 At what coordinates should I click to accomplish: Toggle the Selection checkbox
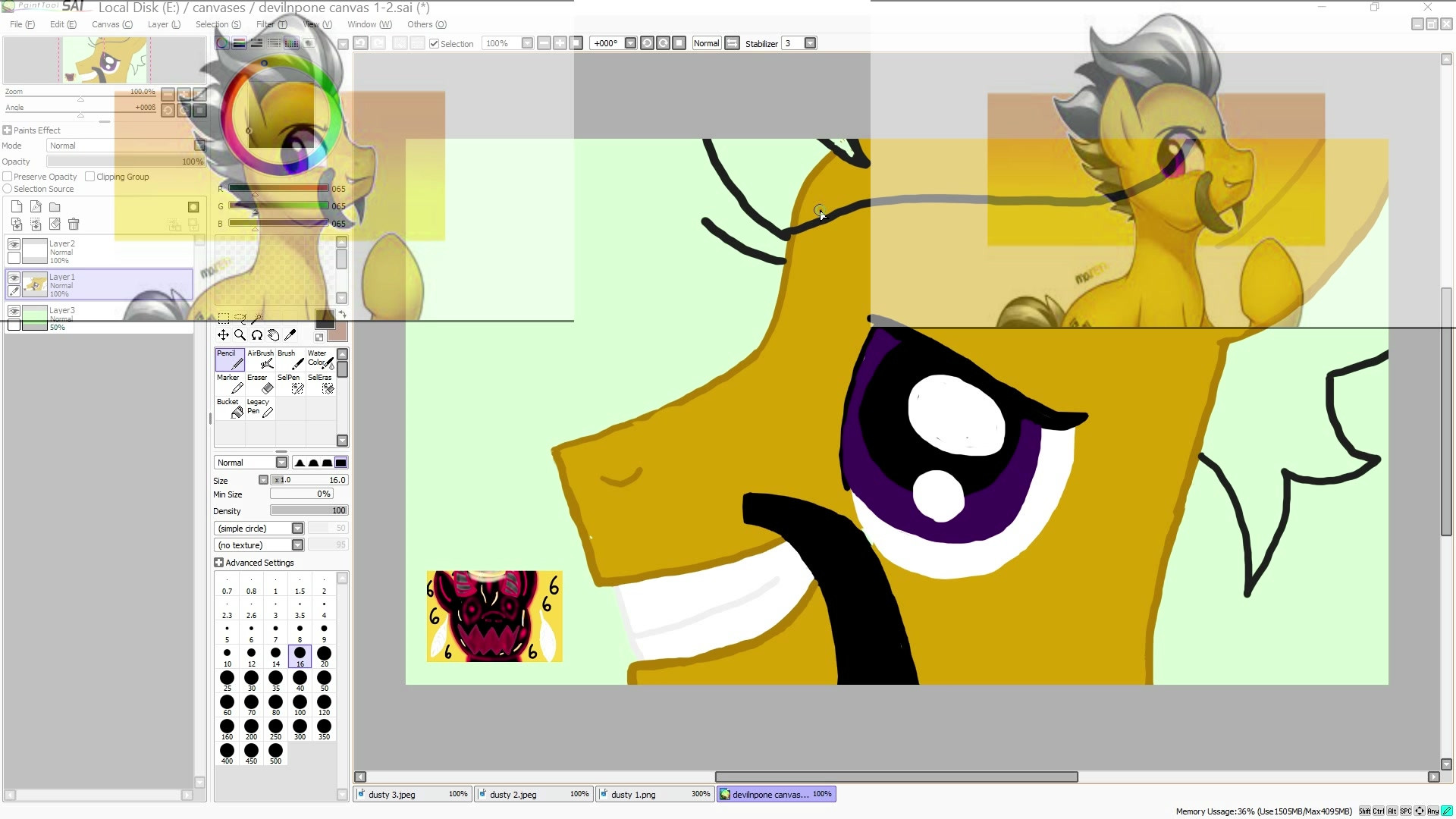[x=435, y=44]
